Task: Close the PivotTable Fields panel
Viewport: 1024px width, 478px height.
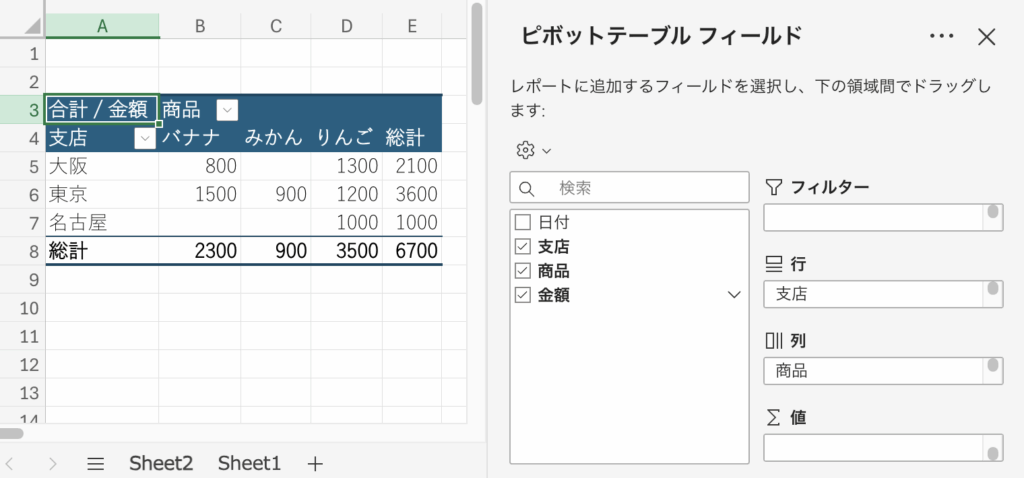Action: pos(987,37)
